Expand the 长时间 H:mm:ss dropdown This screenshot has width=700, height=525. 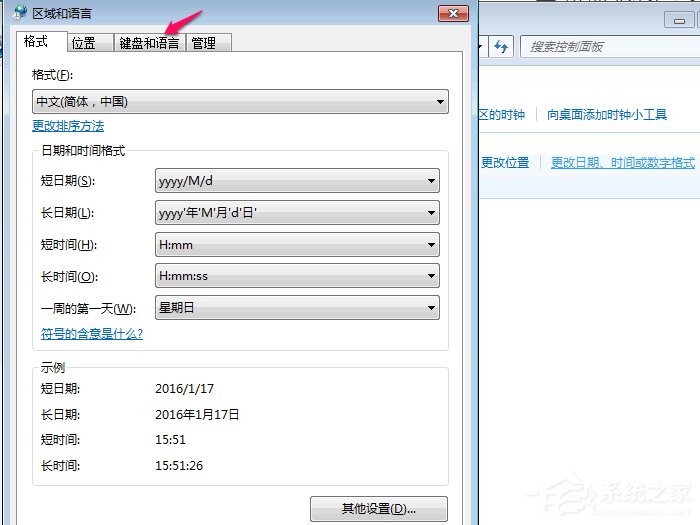(297, 276)
